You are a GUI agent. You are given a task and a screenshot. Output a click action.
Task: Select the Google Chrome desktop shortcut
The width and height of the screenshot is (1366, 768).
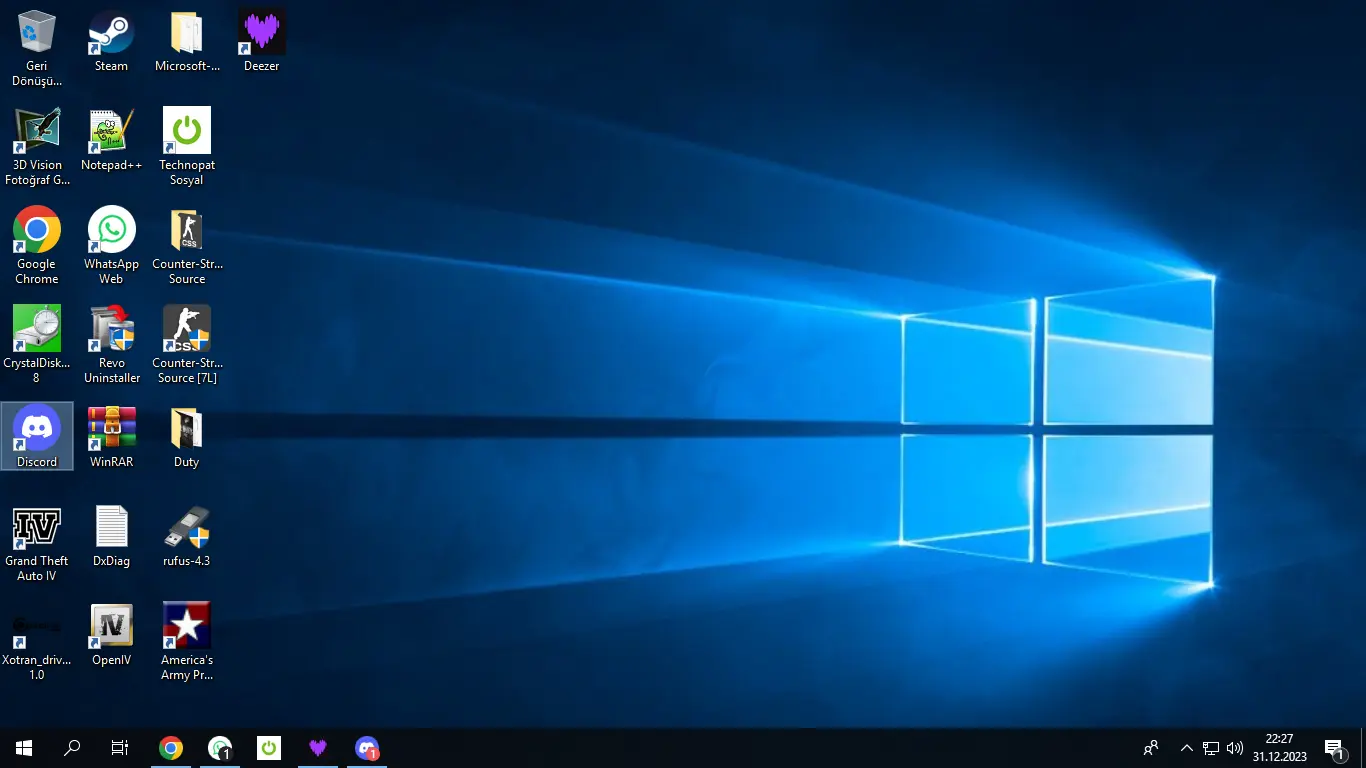click(x=37, y=246)
